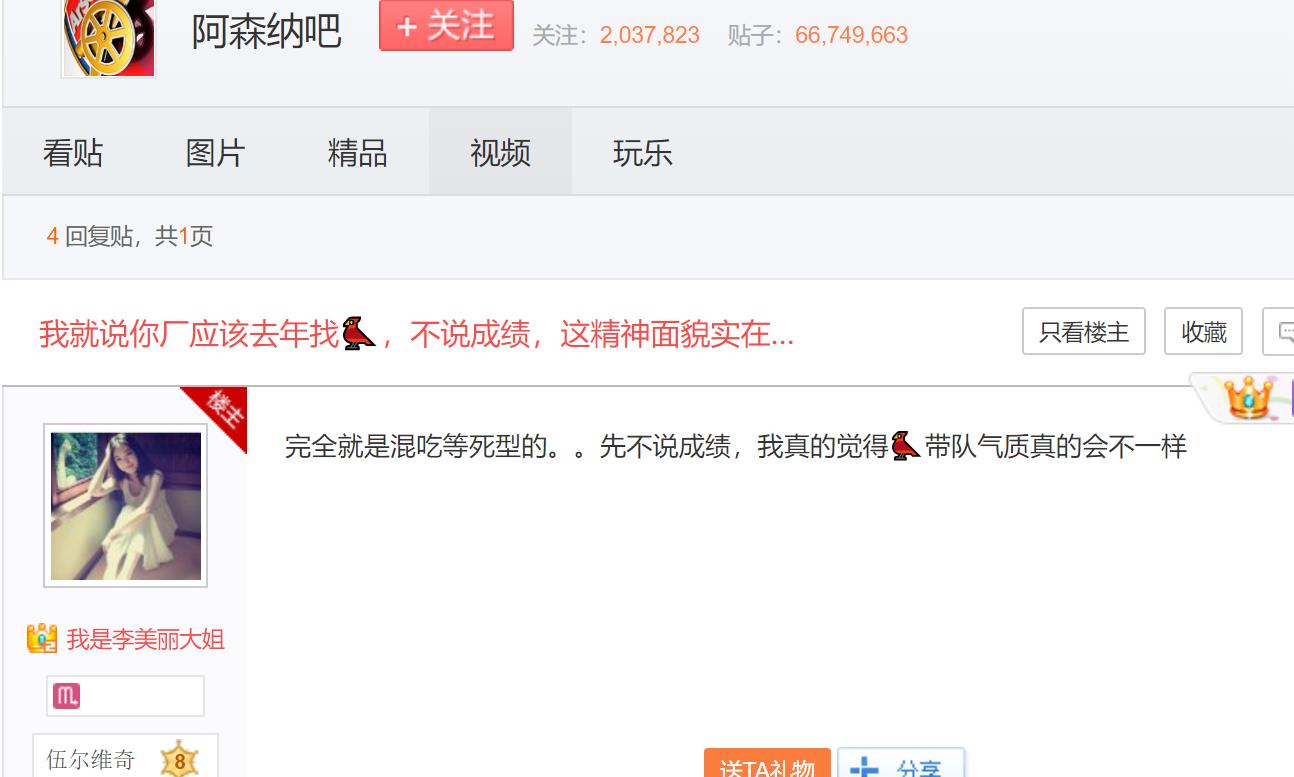Open the poster's profile photo
The height and width of the screenshot is (777, 1294).
click(126, 505)
